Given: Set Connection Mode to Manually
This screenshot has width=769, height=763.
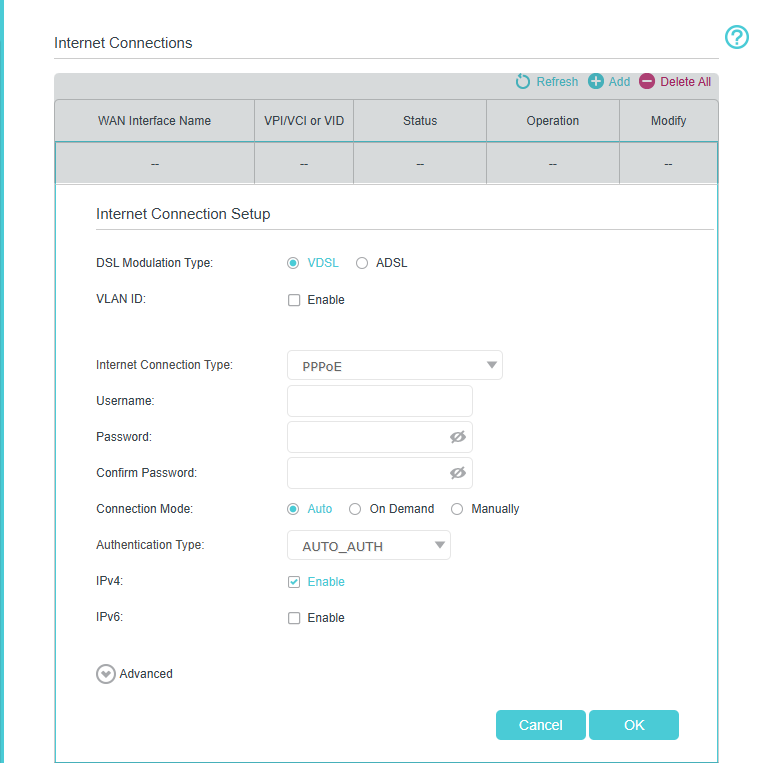Looking at the screenshot, I should 457,509.
